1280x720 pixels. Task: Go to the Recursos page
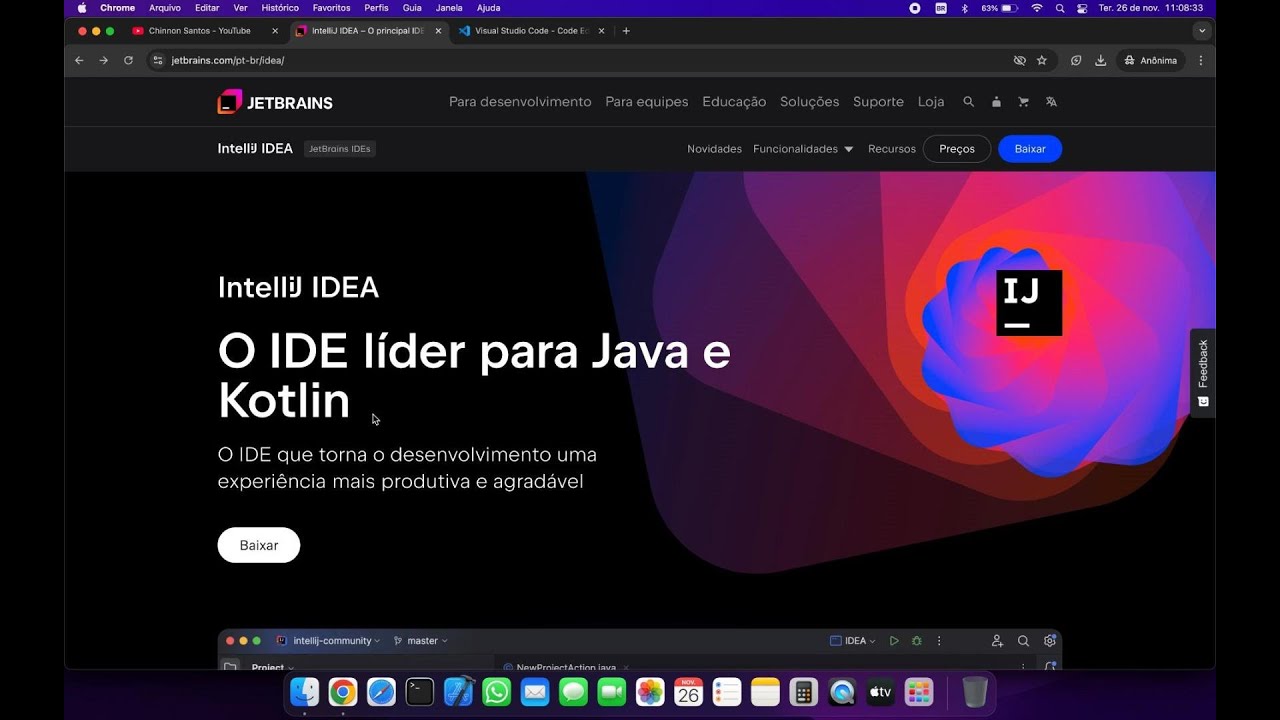coord(892,149)
